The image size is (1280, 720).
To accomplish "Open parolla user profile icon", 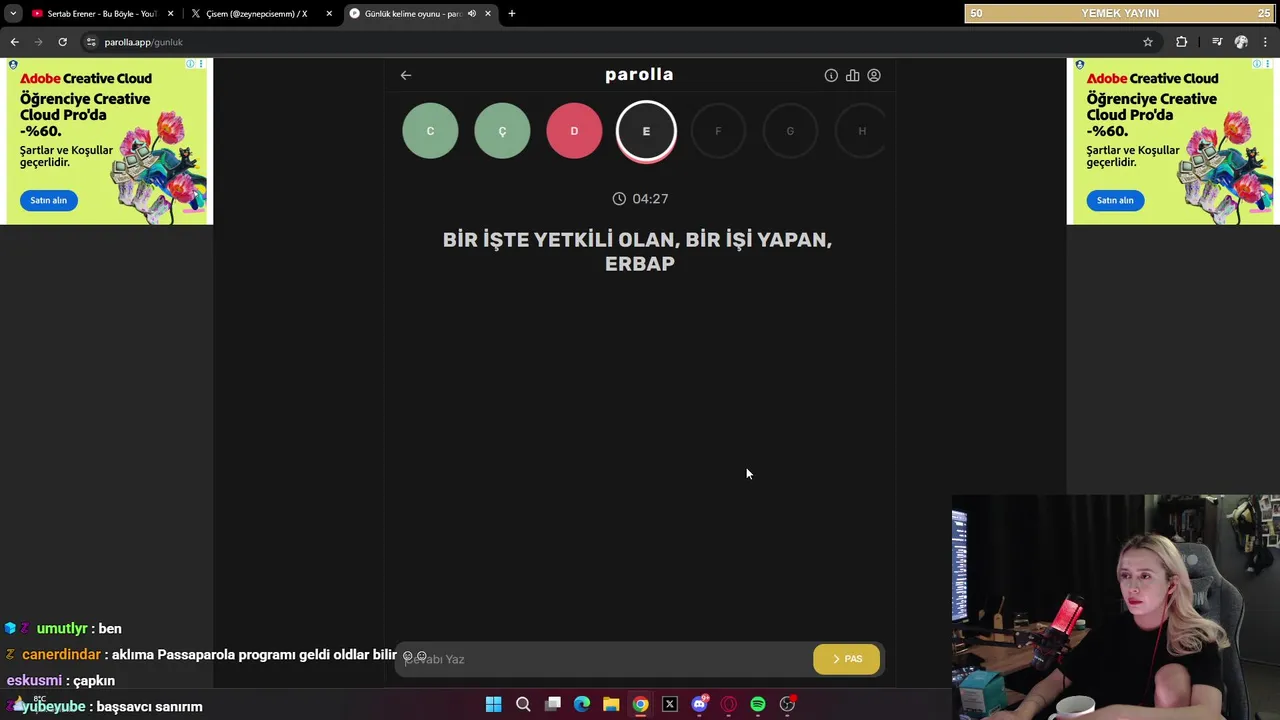I will (x=874, y=75).
